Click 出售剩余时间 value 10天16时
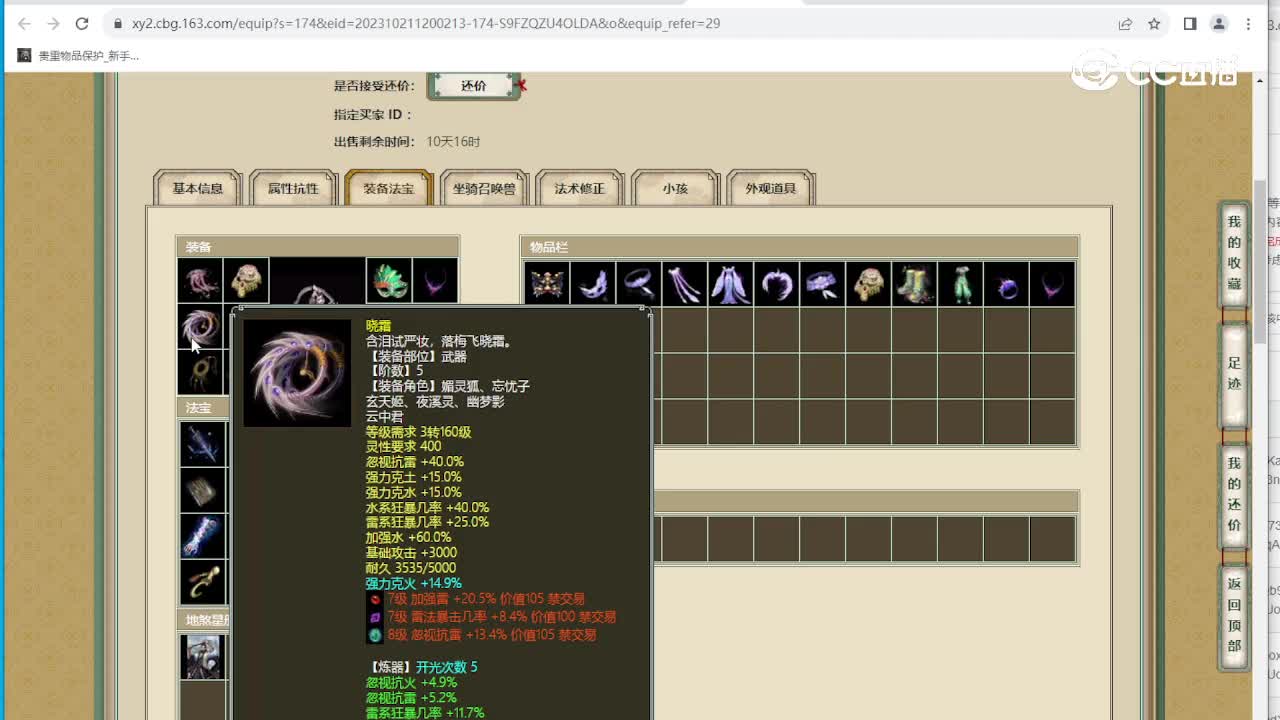The width and height of the screenshot is (1280, 720). click(x=454, y=142)
